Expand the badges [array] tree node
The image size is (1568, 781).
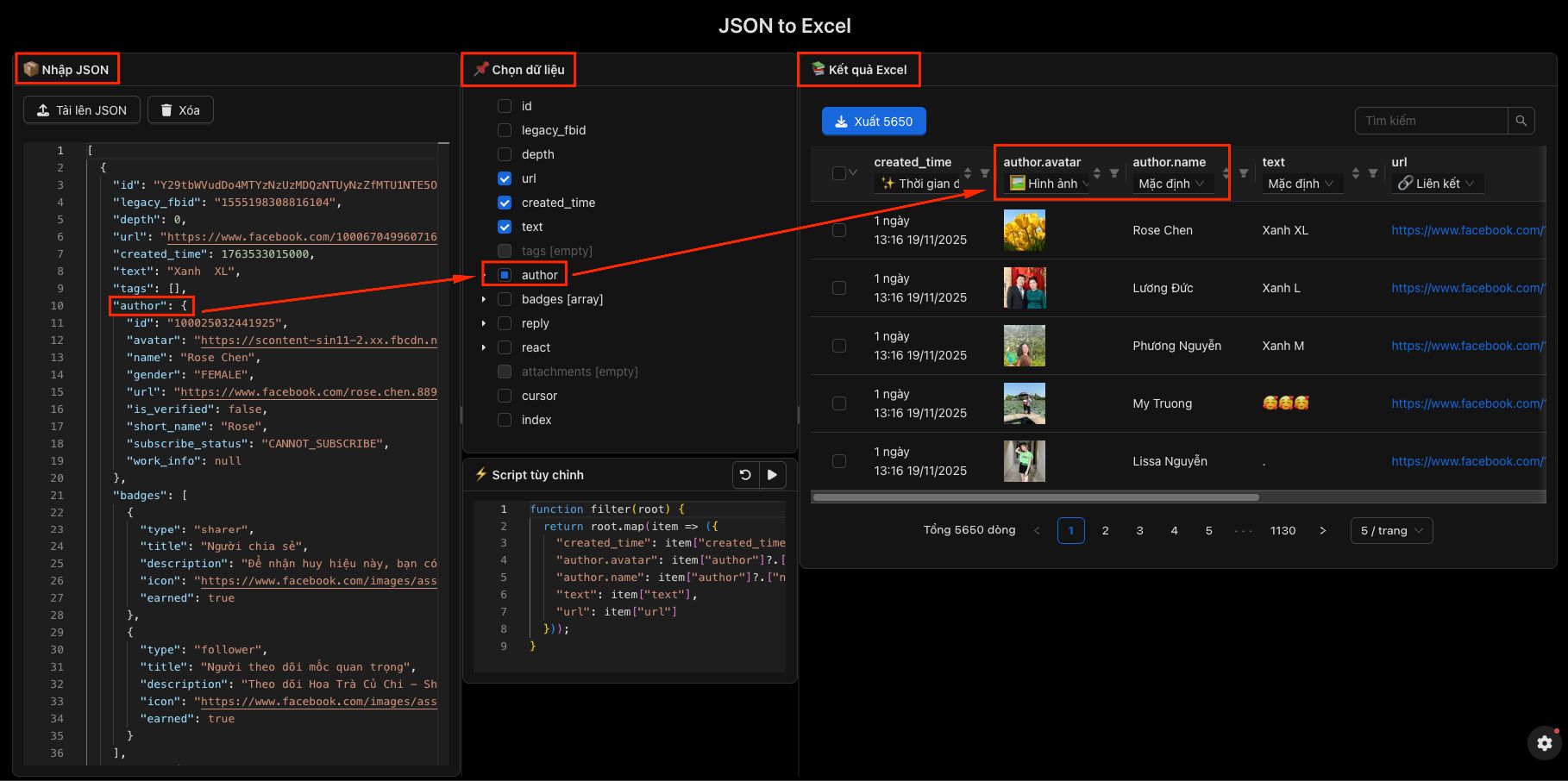483,299
